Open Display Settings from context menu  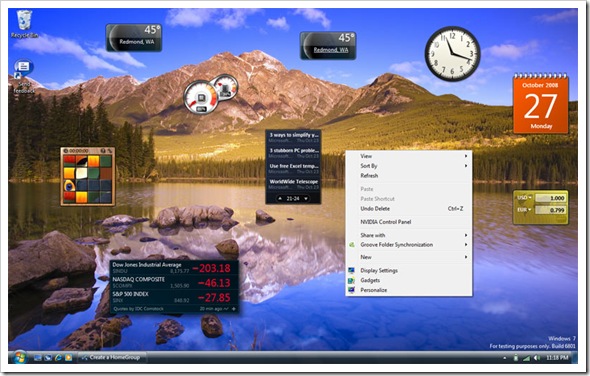[x=409, y=270]
